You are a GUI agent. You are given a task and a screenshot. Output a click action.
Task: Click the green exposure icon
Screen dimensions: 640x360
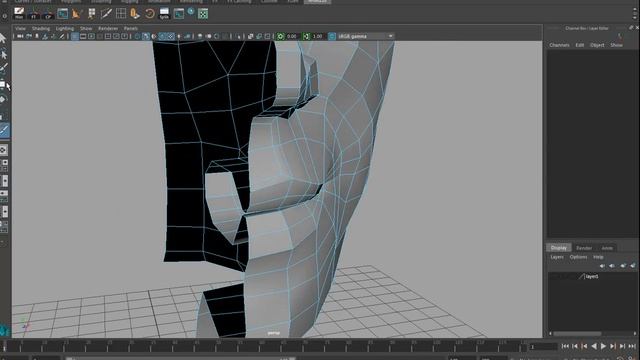[280, 36]
